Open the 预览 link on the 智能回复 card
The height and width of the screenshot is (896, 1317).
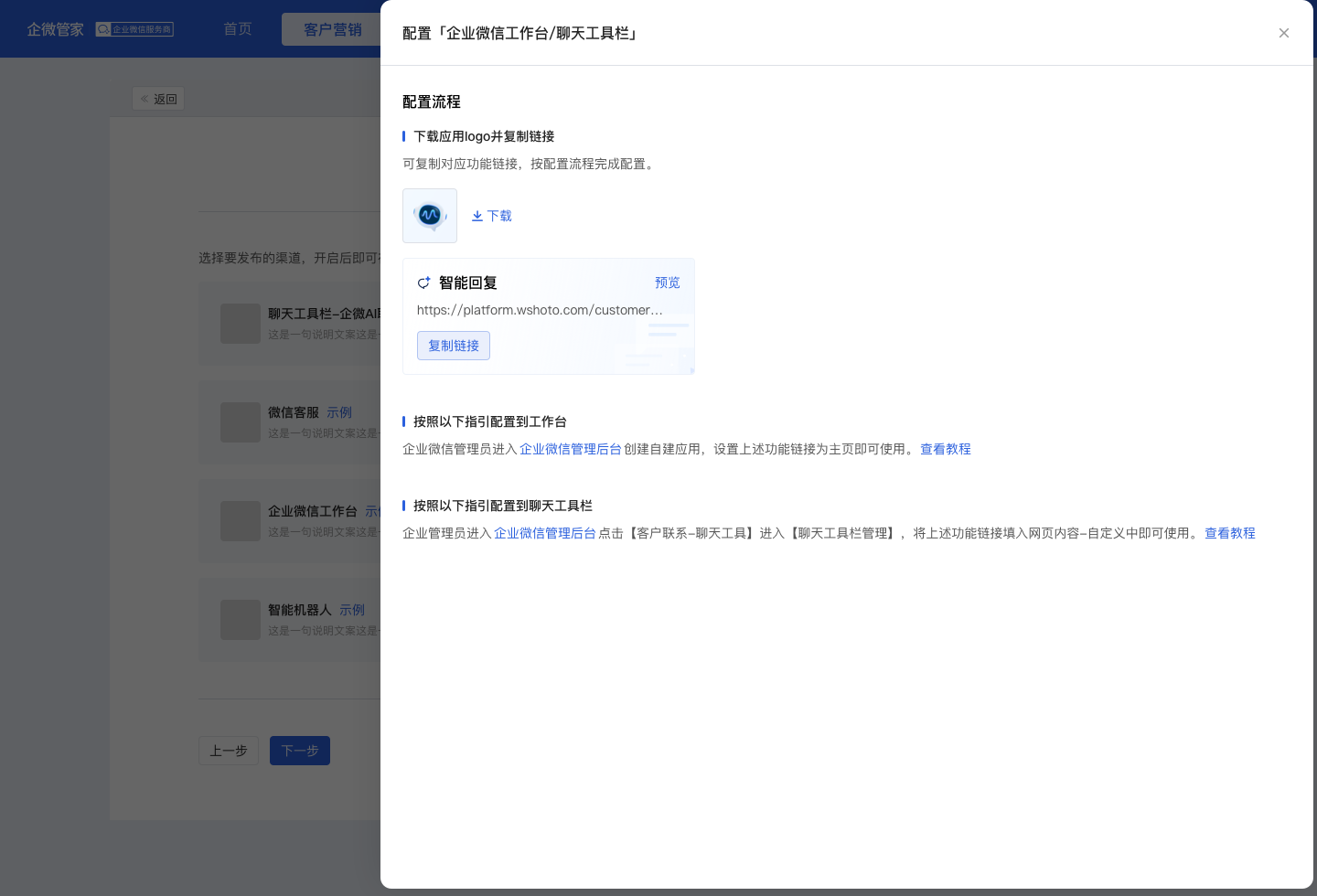click(x=668, y=283)
